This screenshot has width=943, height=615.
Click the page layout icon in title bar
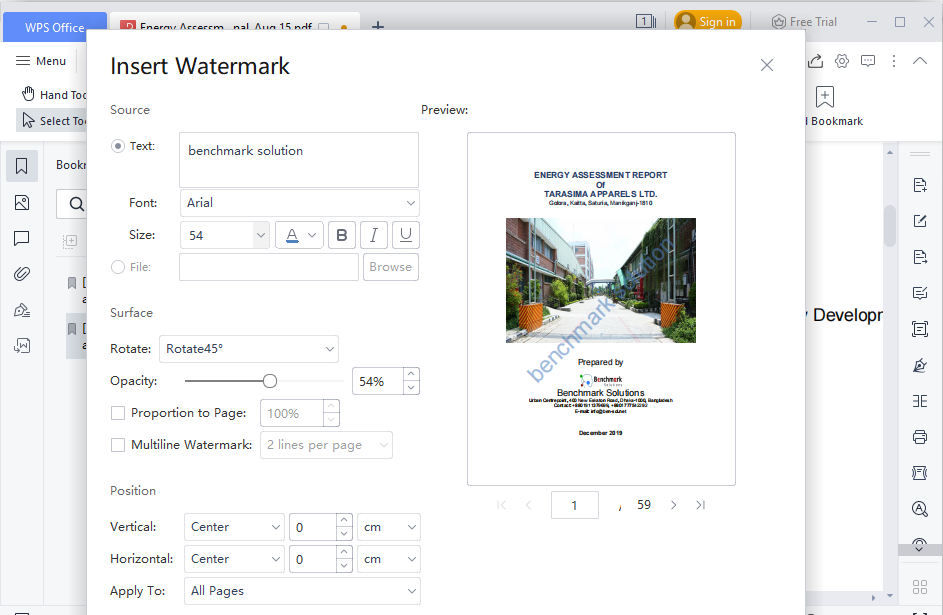[x=646, y=22]
